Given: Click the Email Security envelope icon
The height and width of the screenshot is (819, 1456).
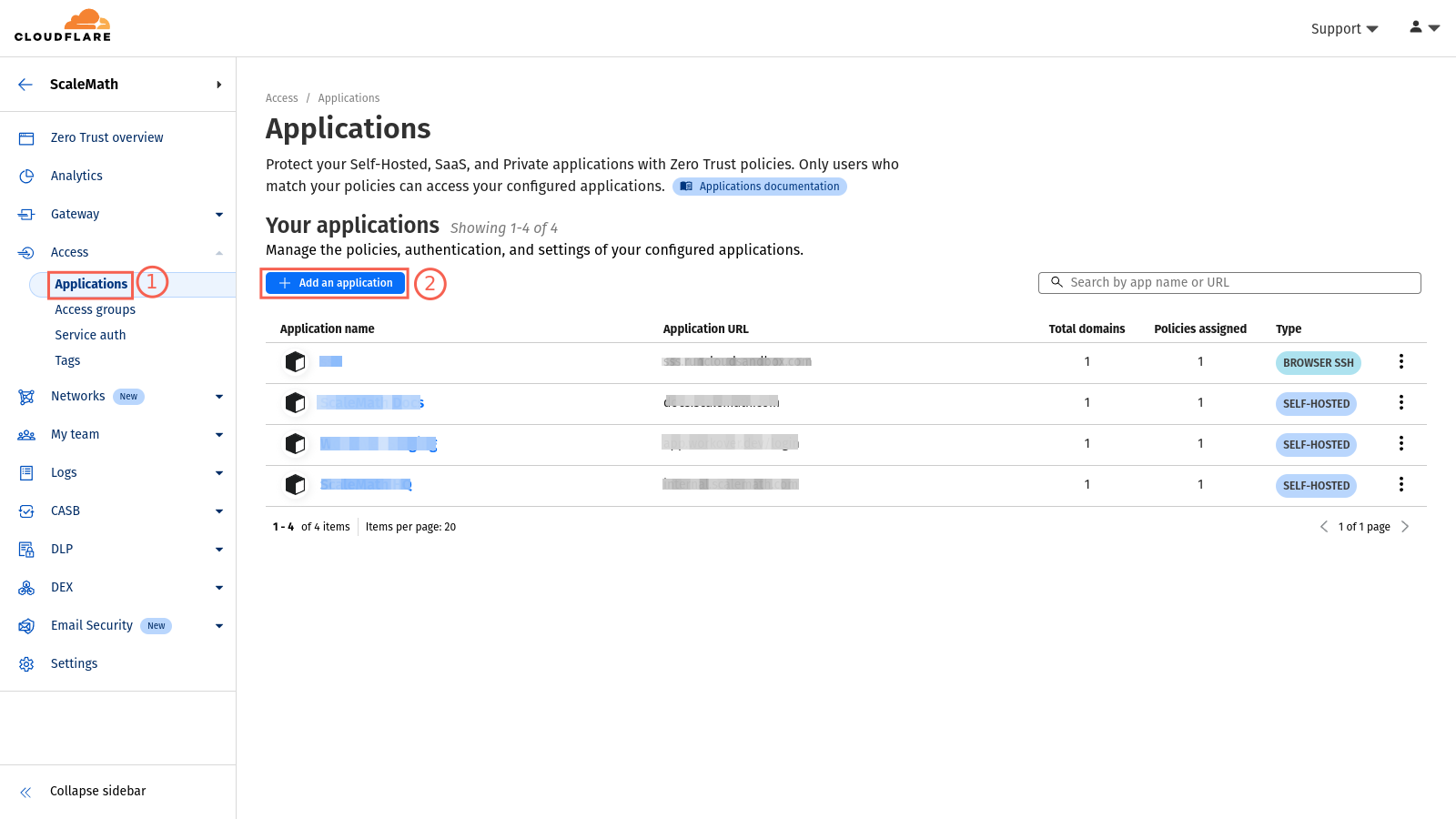Looking at the screenshot, I should click(x=26, y=626).
